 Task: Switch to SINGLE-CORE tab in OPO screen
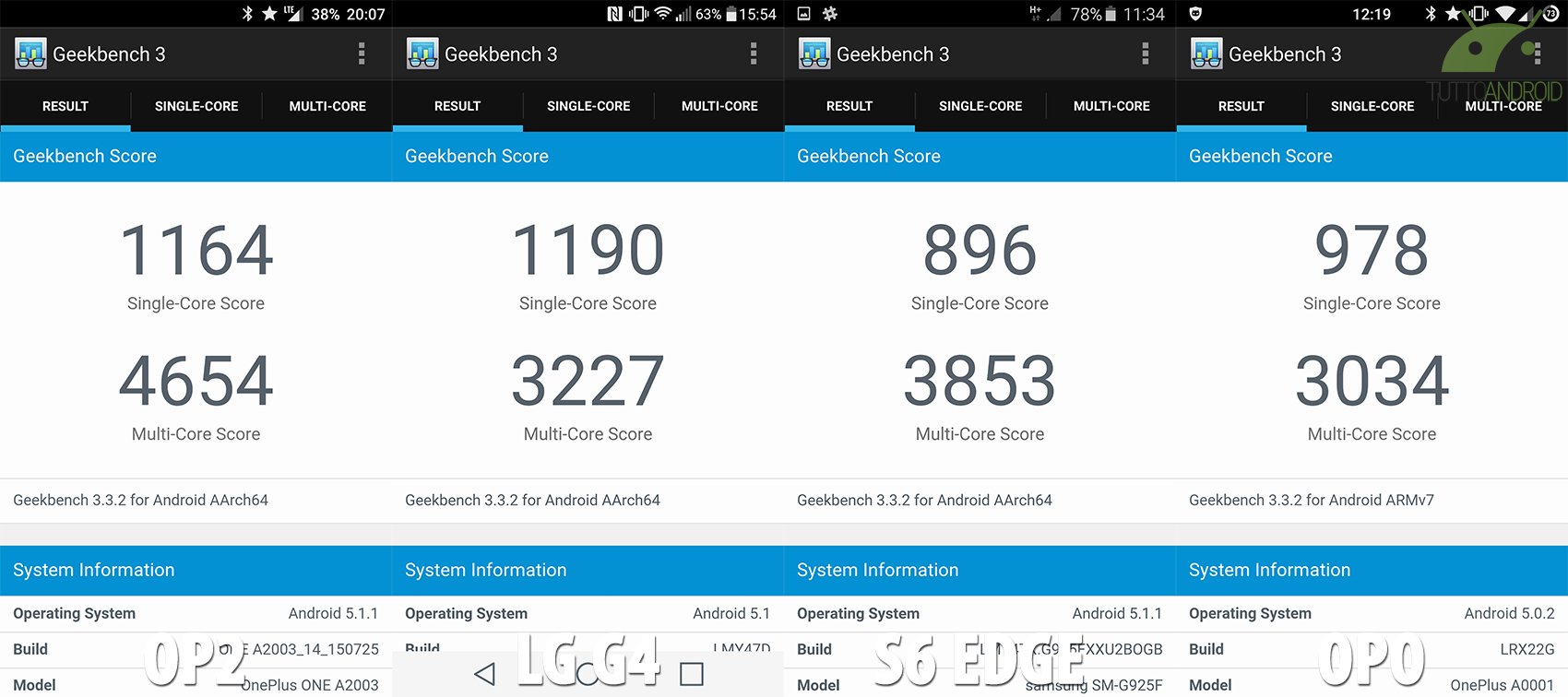pos(1372,106)
